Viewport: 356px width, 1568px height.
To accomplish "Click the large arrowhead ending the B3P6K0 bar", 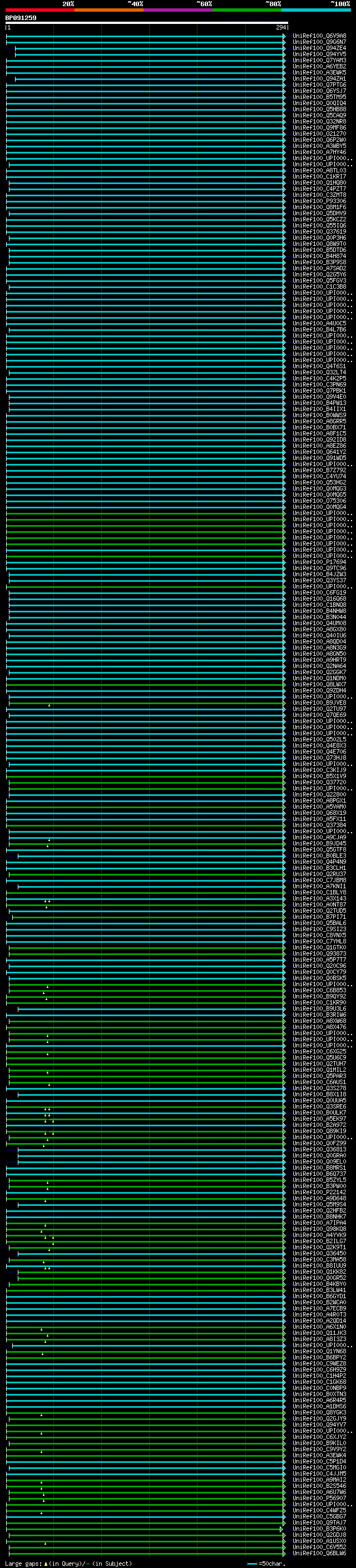I will pos(281,1529).
